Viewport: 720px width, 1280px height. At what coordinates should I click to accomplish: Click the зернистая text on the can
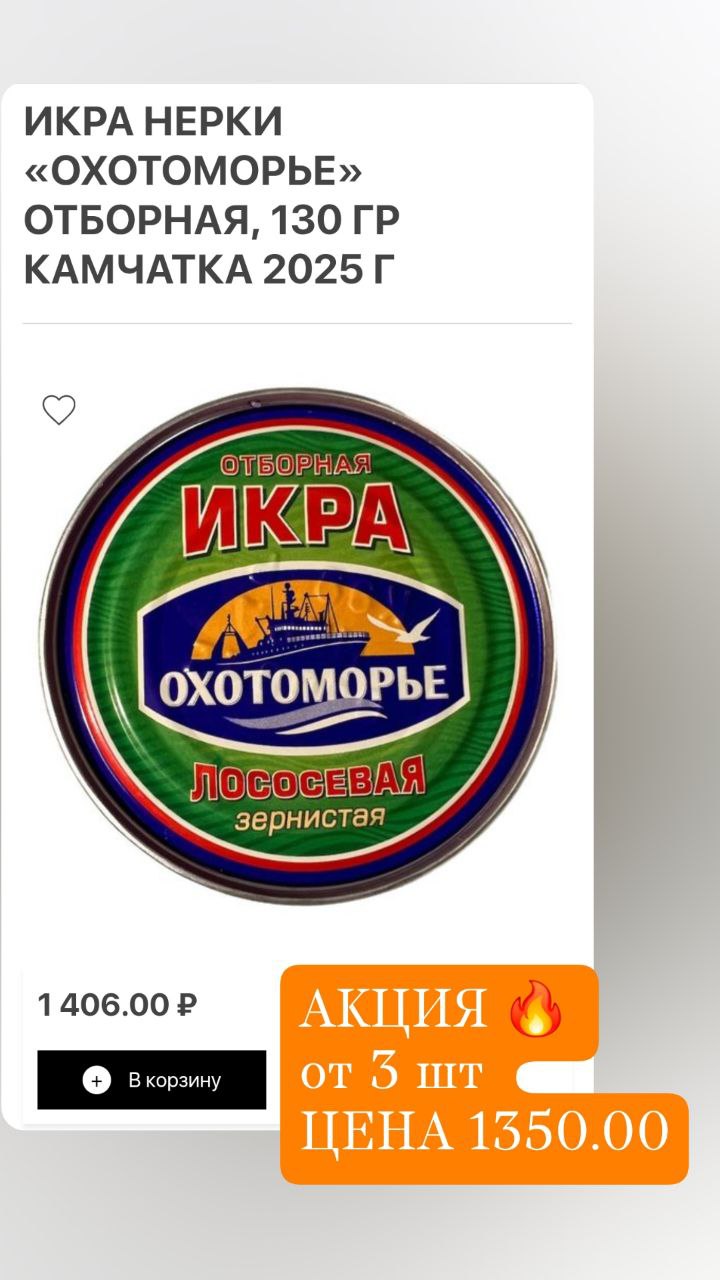coord(310,818)
